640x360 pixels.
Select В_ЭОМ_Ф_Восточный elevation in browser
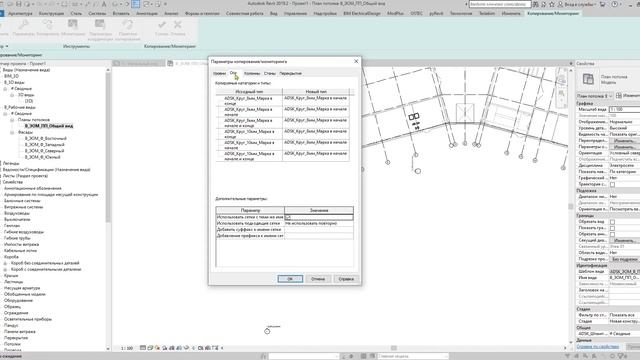point(45,138)
